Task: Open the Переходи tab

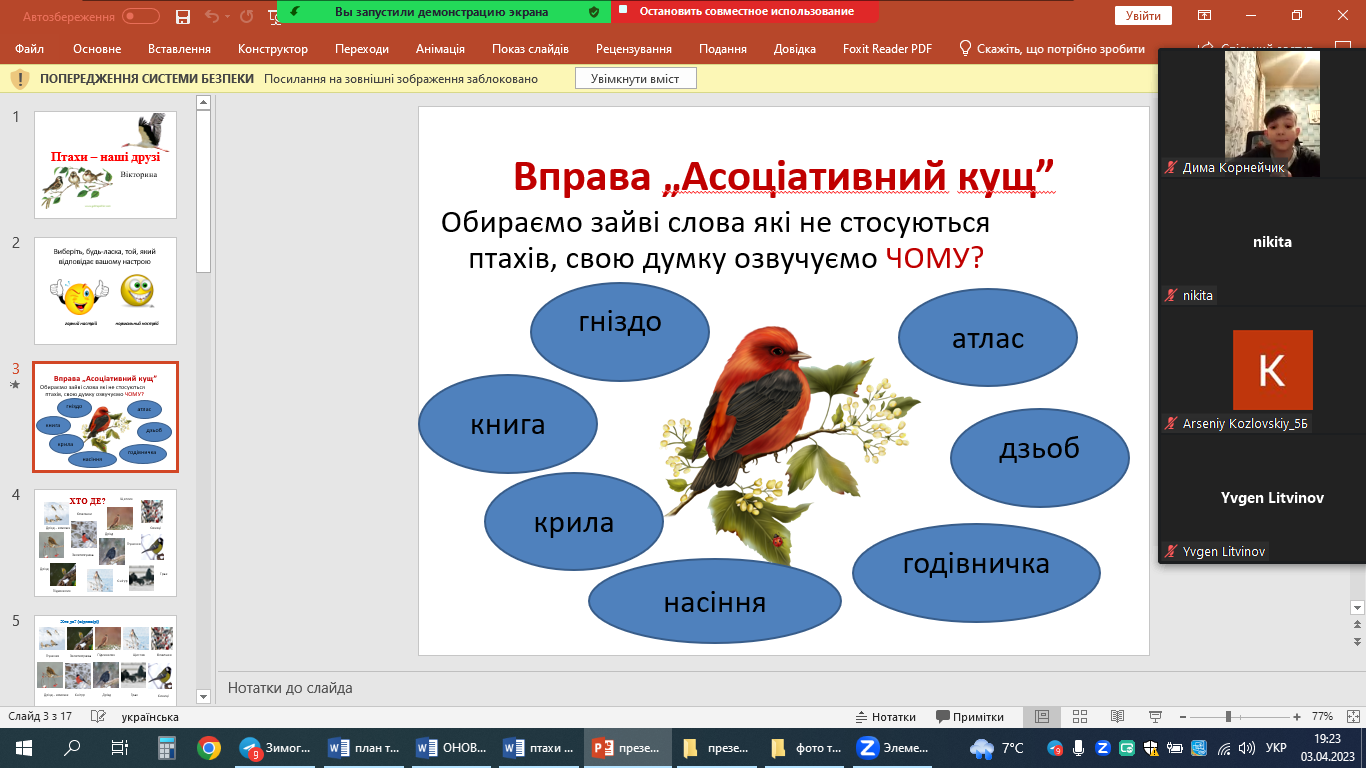Action: (362, 48)
